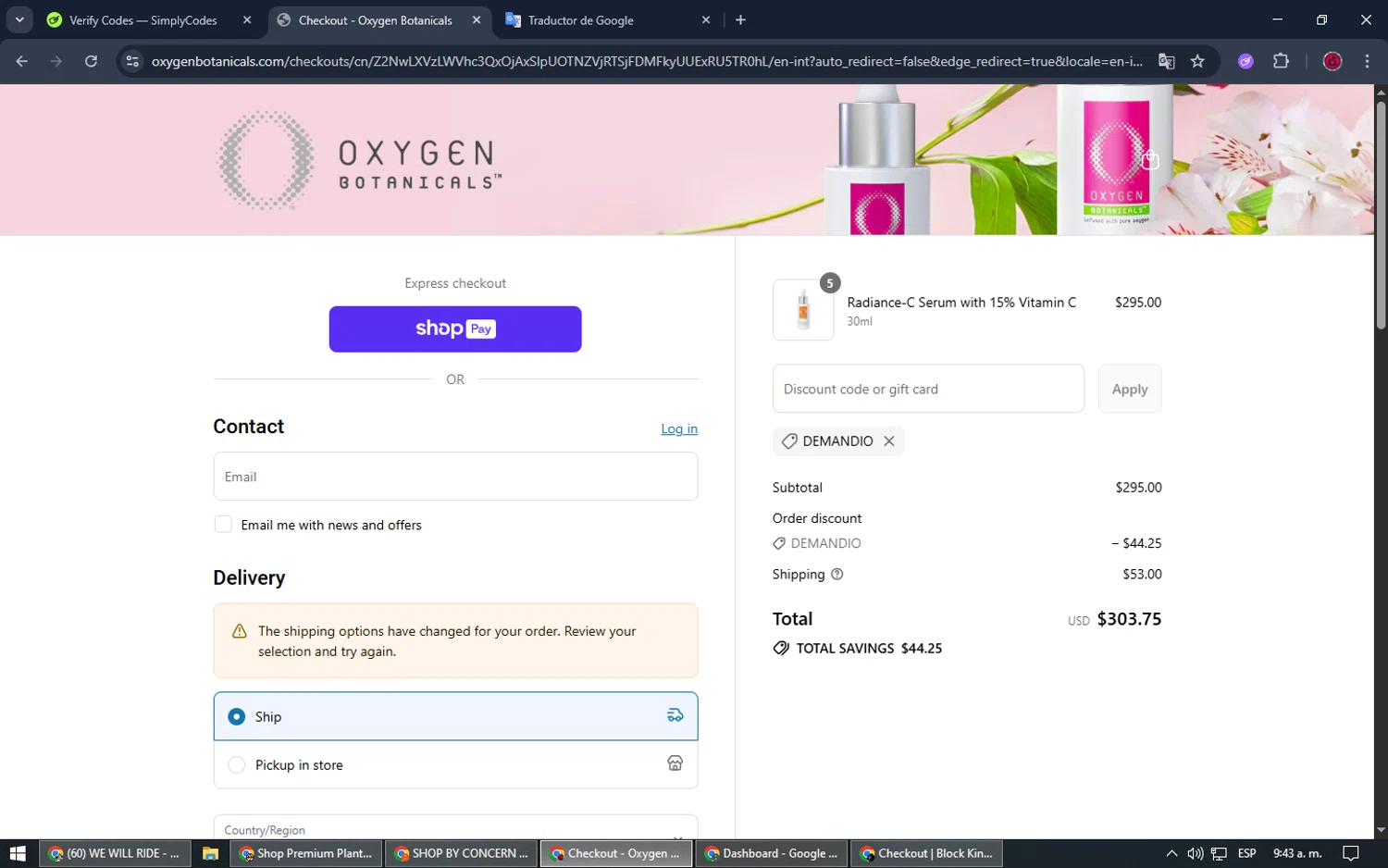Focus the Discount code or gift card field
This screenshot has height=868, width=1388.
pyautogui.click(x=928, y=389)
